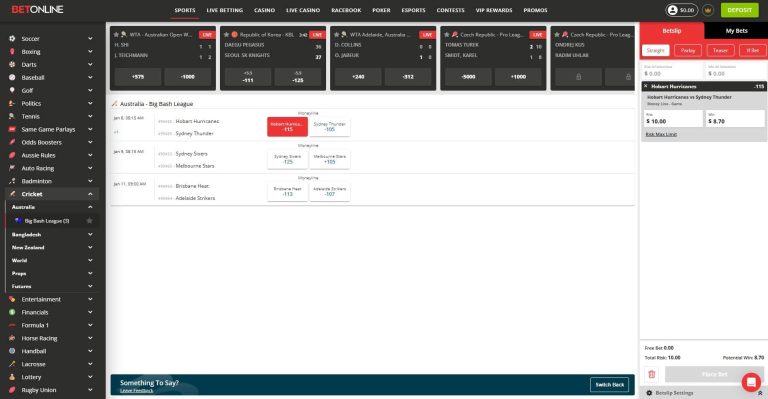Click the Boxing glove icon
Viewport: 768px width, 399px height.
[12, 51]
